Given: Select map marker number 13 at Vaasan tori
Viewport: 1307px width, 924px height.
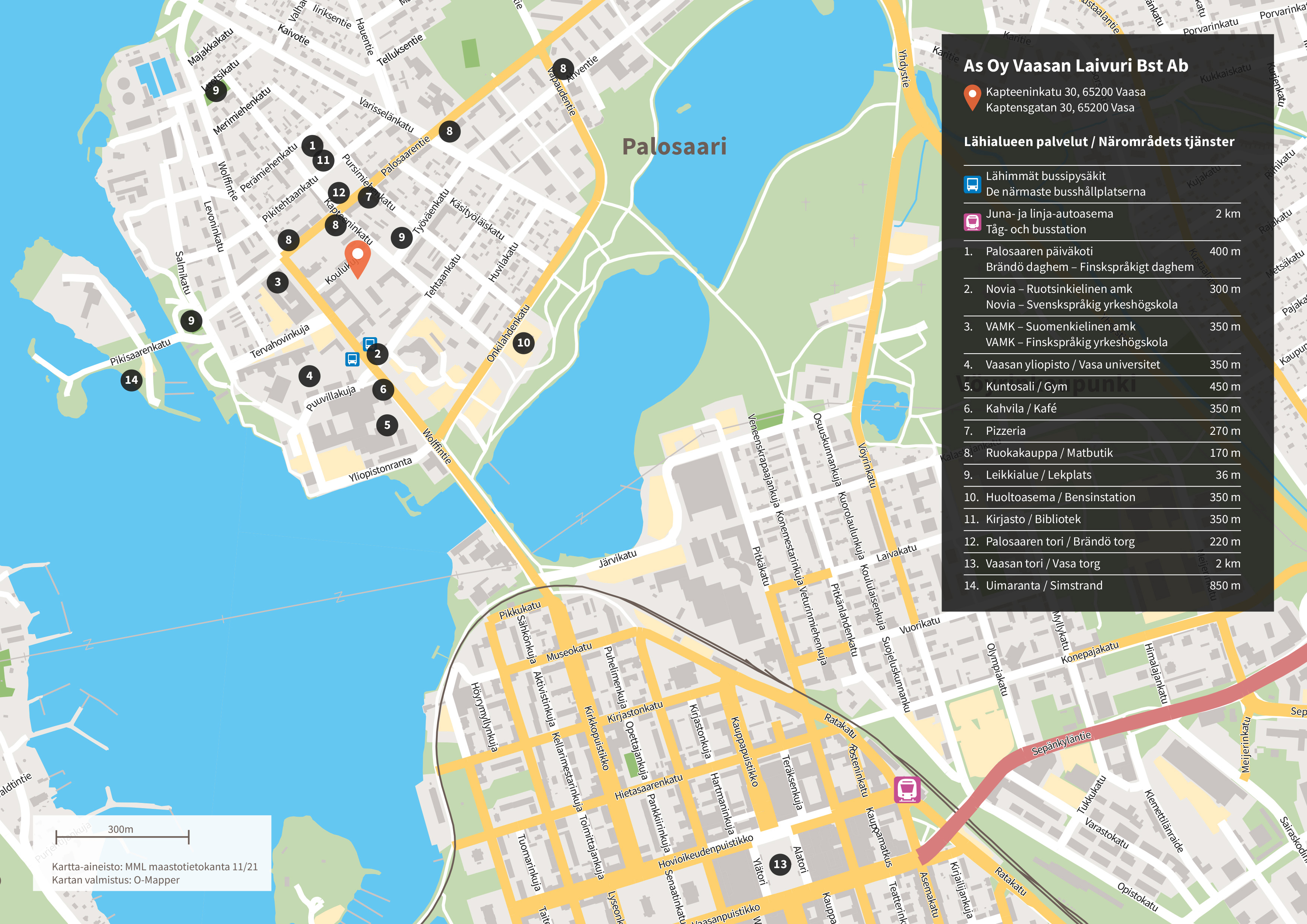Looking at the screenshot, I should pyautogui.click(x=780, y=864).
